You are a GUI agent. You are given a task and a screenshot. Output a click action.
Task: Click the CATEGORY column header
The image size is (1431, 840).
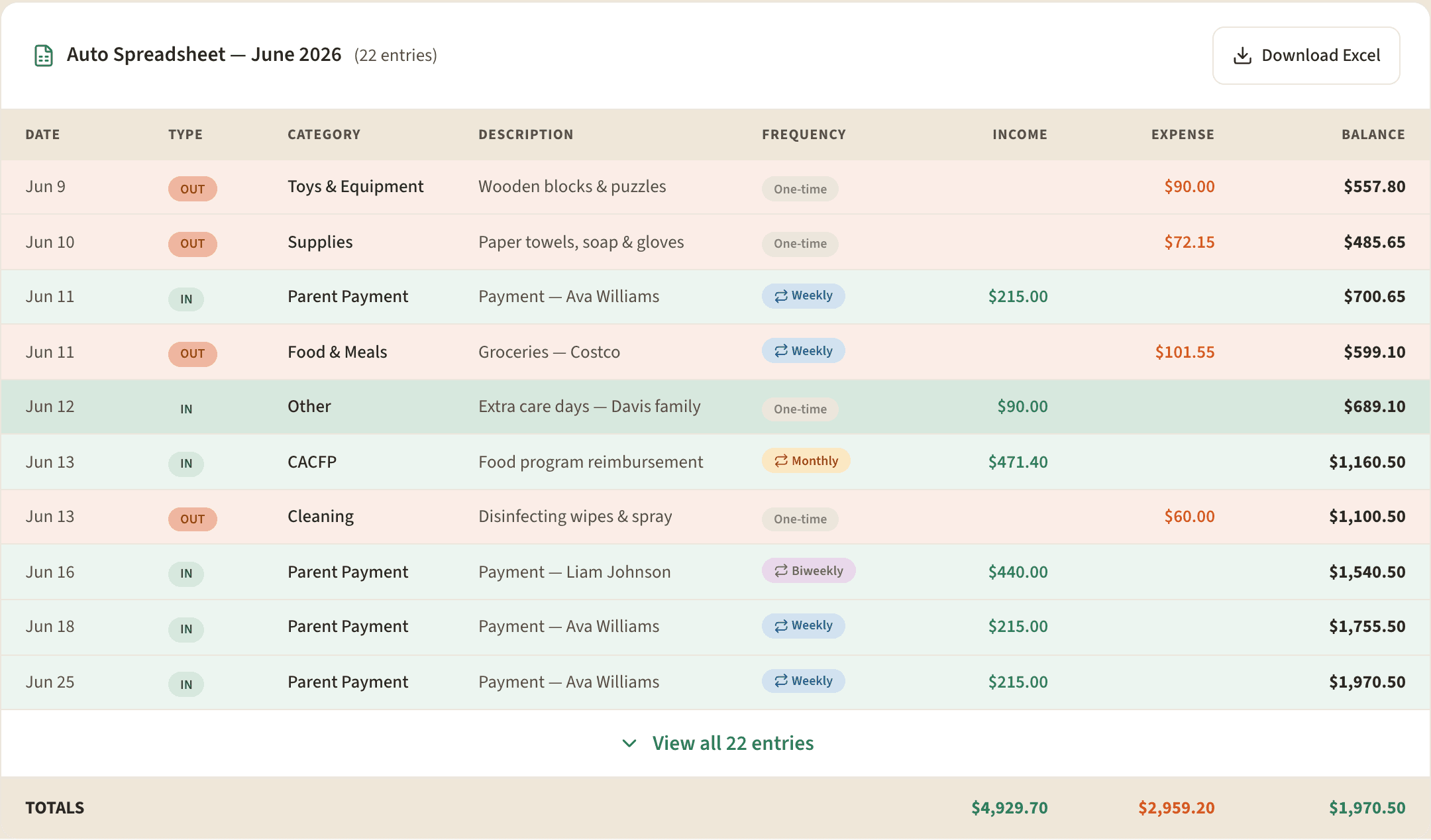coord(324,134)
